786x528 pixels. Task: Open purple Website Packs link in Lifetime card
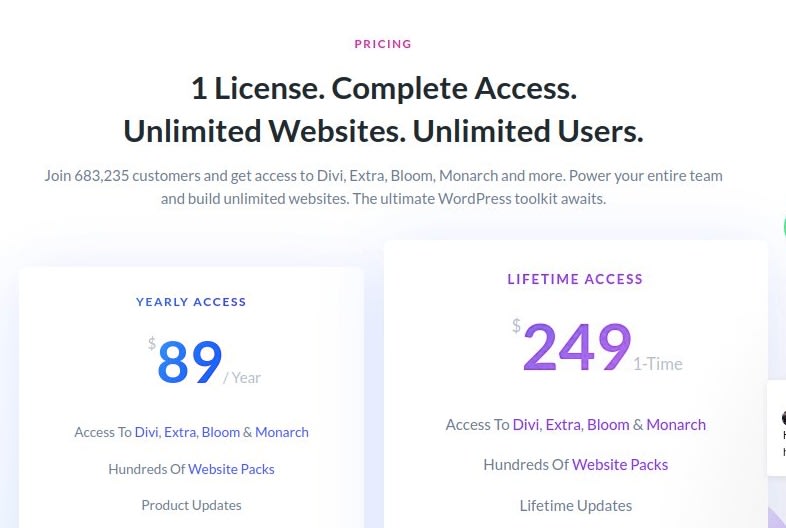(x=620, y=465)
